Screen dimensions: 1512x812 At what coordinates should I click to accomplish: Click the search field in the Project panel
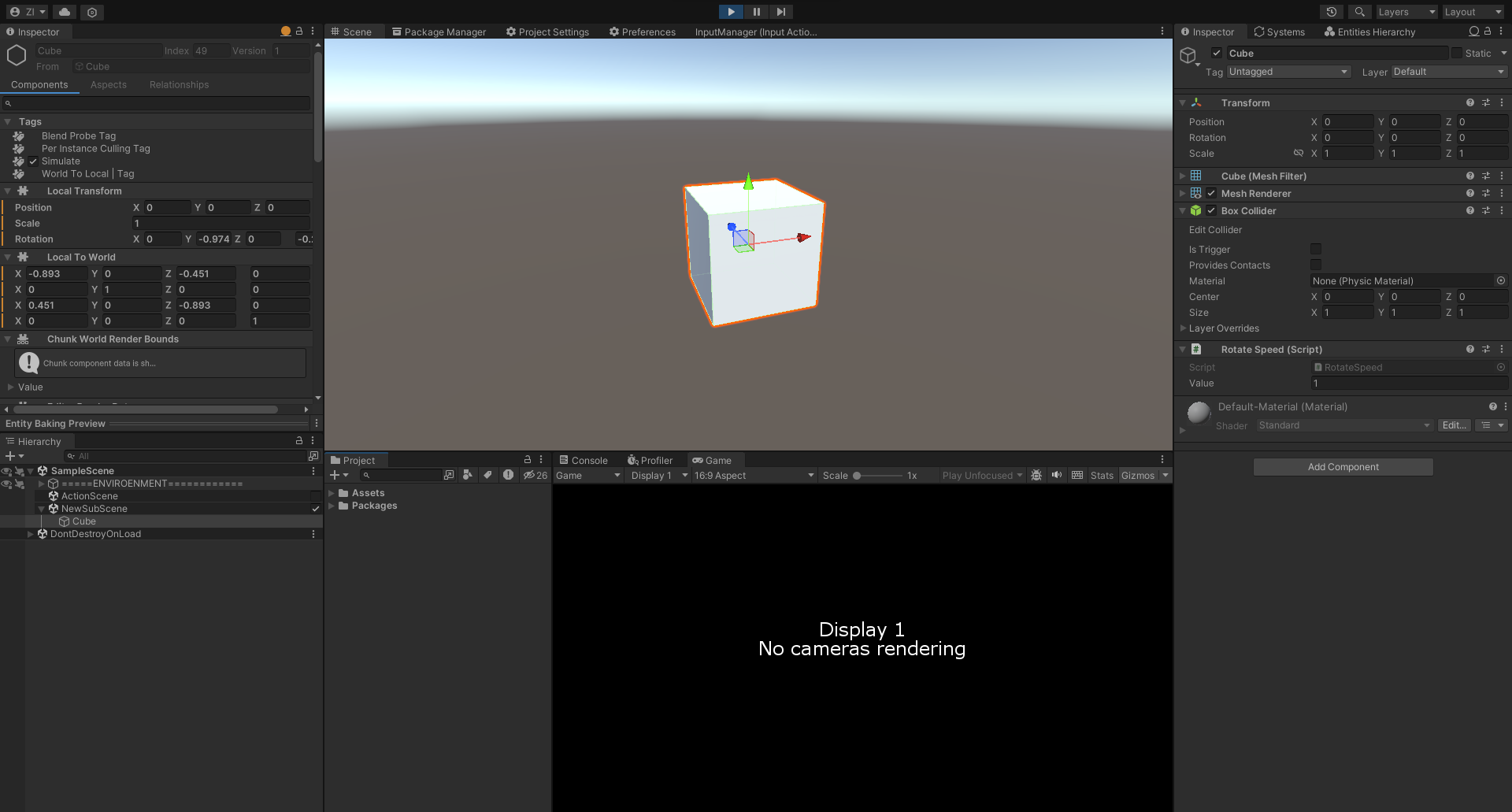(402, 475)
